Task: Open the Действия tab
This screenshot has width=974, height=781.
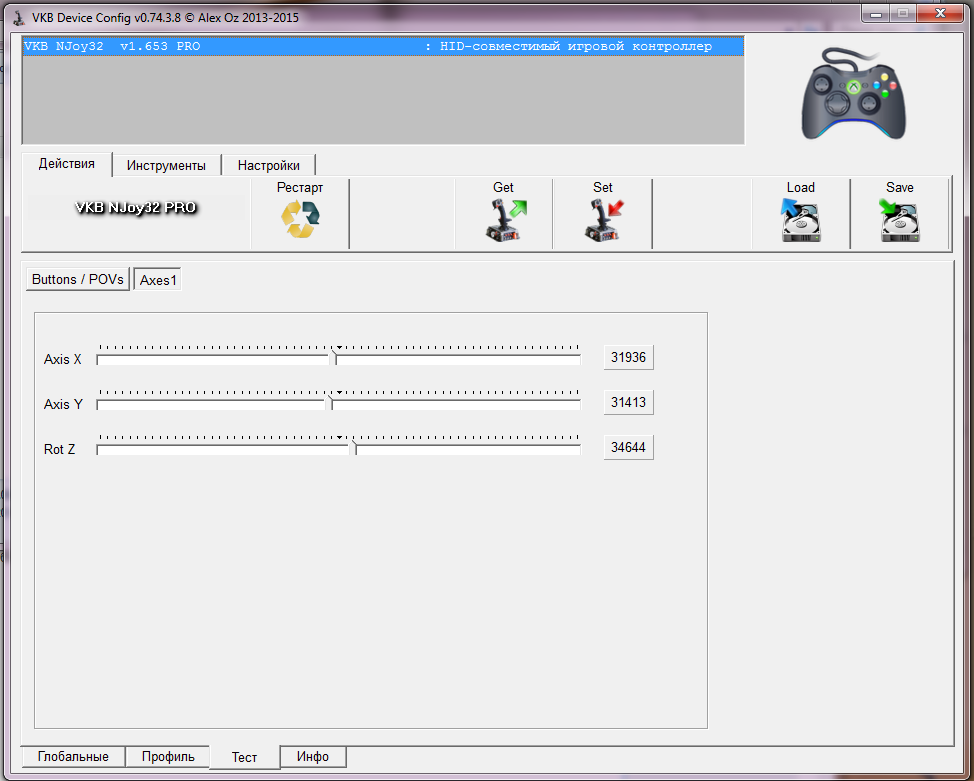Action: [66, 164]
